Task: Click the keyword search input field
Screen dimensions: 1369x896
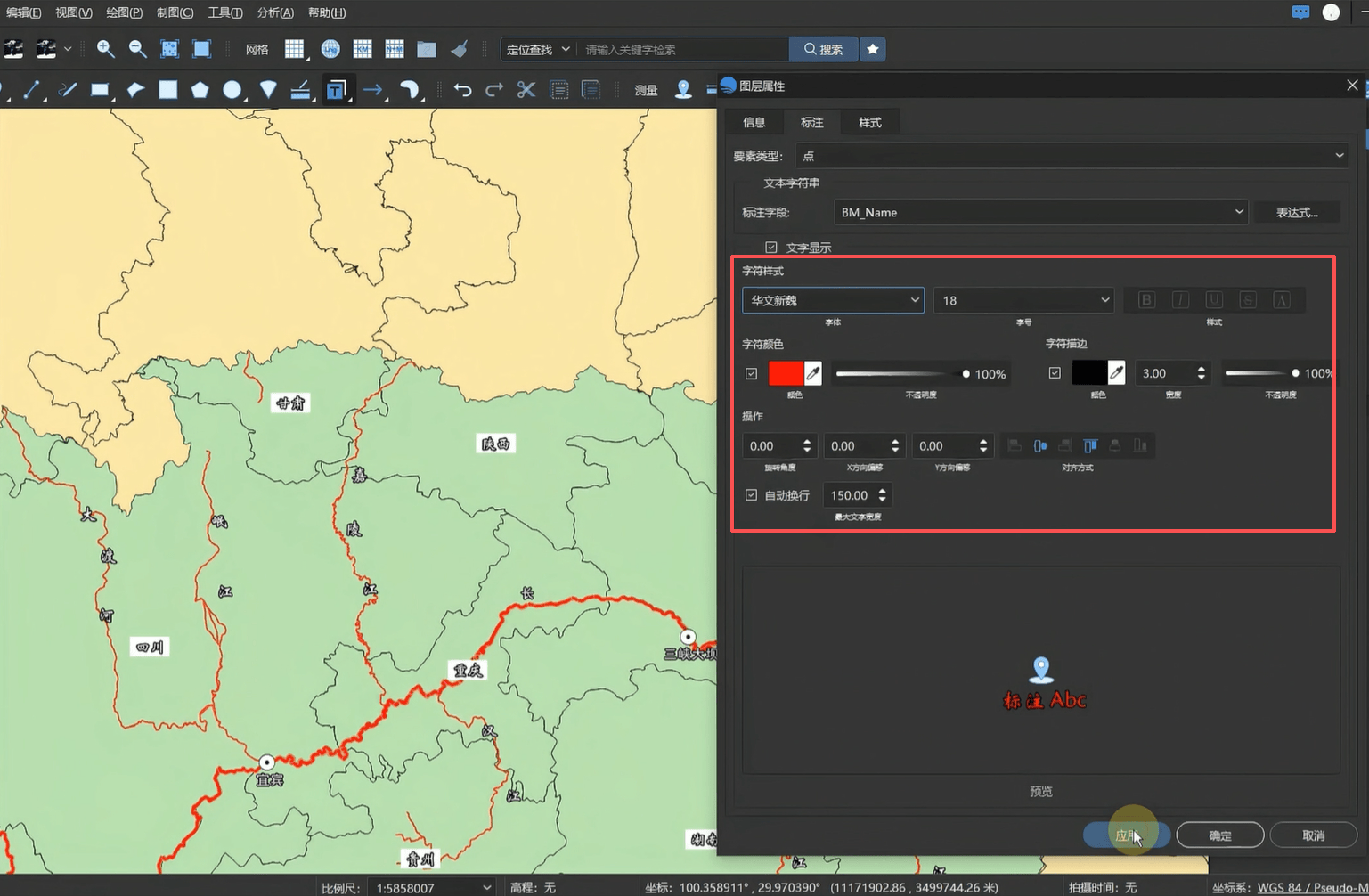Action: pos(684,49)
